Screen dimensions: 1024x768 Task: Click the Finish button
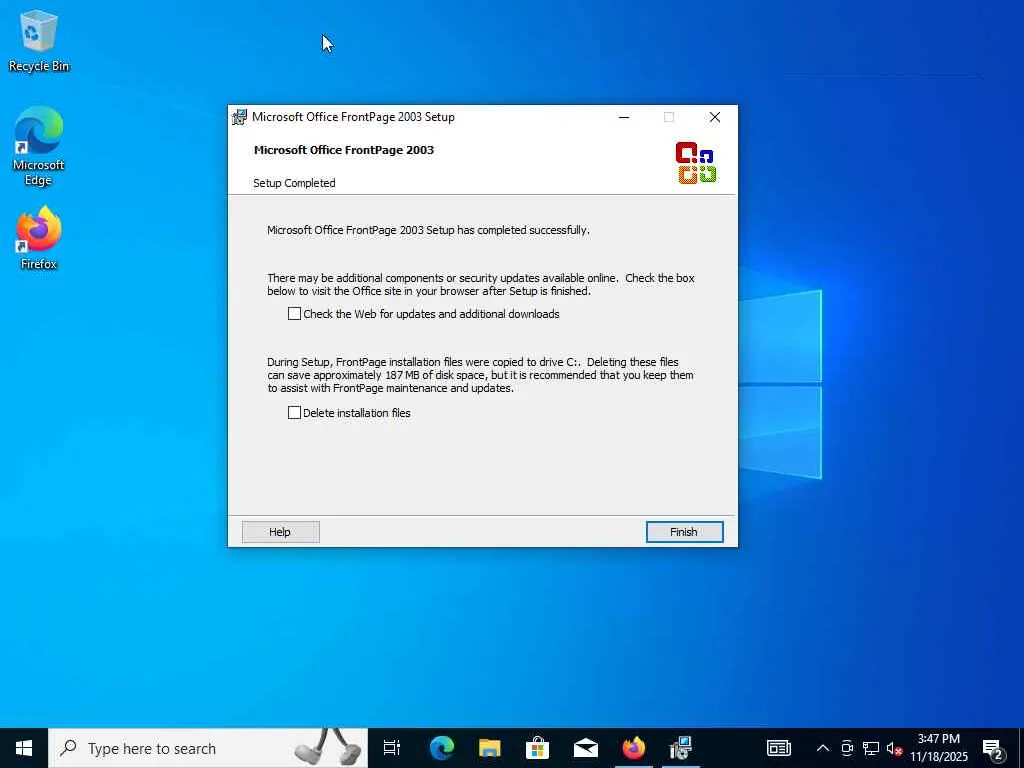684,532
